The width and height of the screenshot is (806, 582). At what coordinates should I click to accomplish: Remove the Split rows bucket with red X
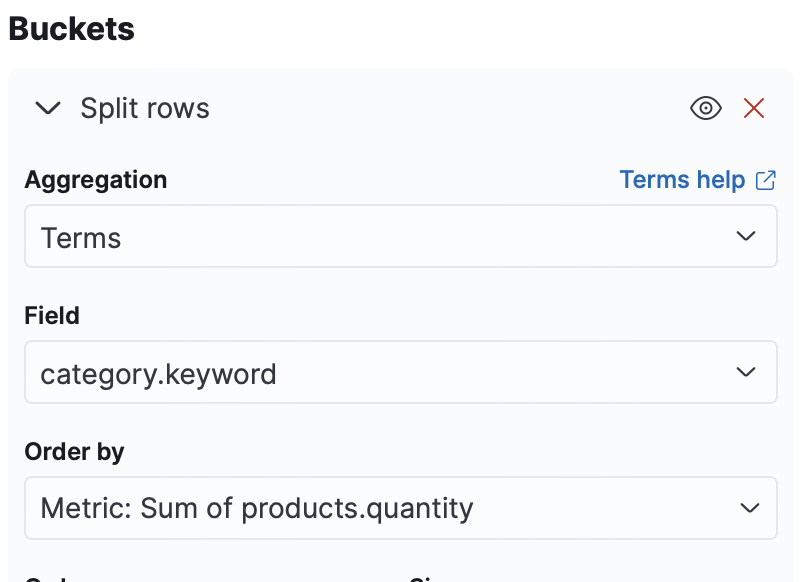754,109
